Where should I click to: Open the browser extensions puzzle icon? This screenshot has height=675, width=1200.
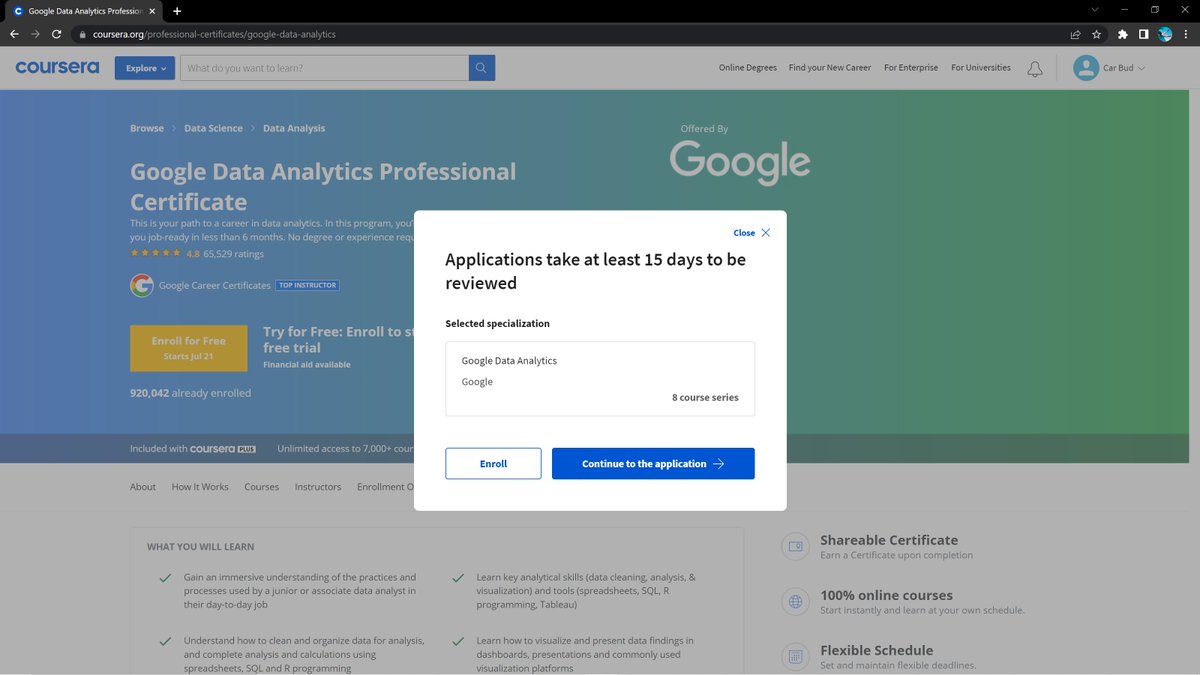(x=1121, y=33)
